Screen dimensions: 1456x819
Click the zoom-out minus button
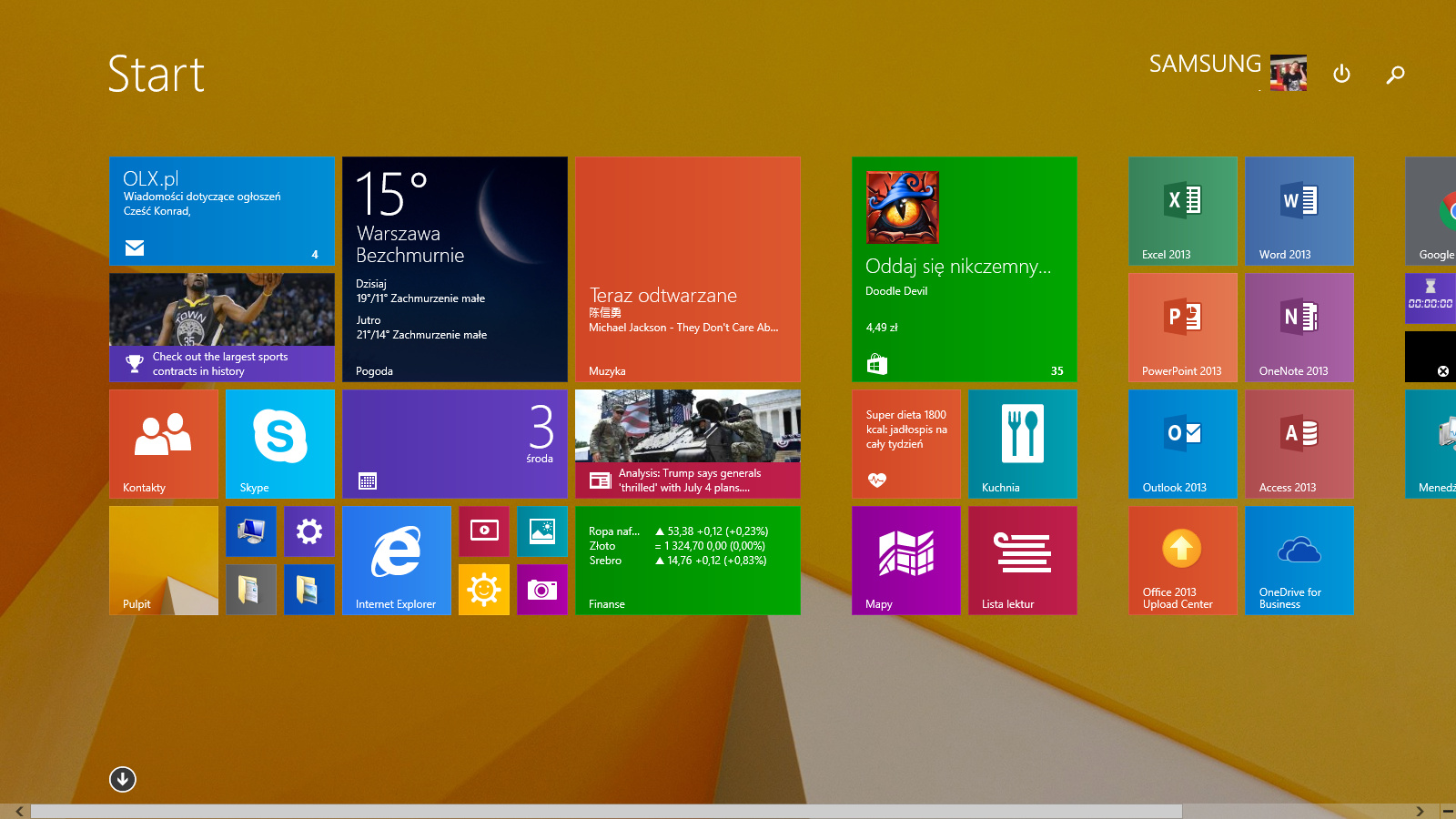point(1448,811)
